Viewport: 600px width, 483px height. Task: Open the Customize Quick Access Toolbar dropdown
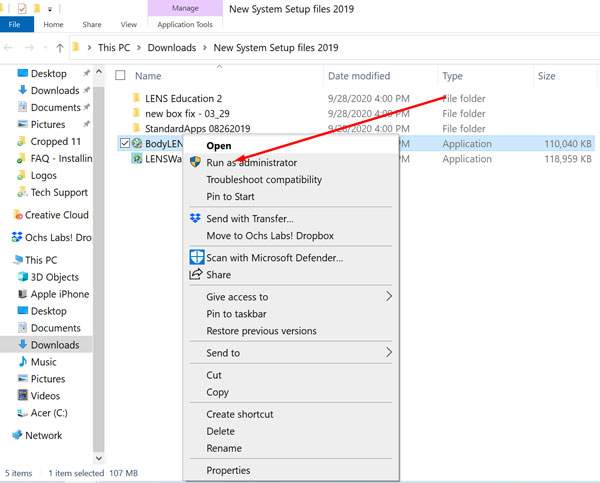tap(50, 9)
